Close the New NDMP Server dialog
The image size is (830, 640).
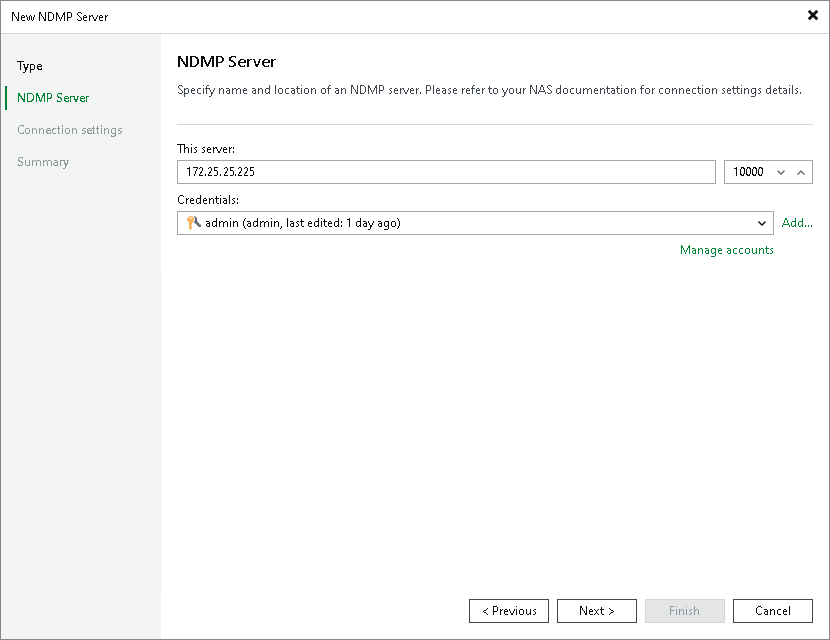(x=813, y=15)
